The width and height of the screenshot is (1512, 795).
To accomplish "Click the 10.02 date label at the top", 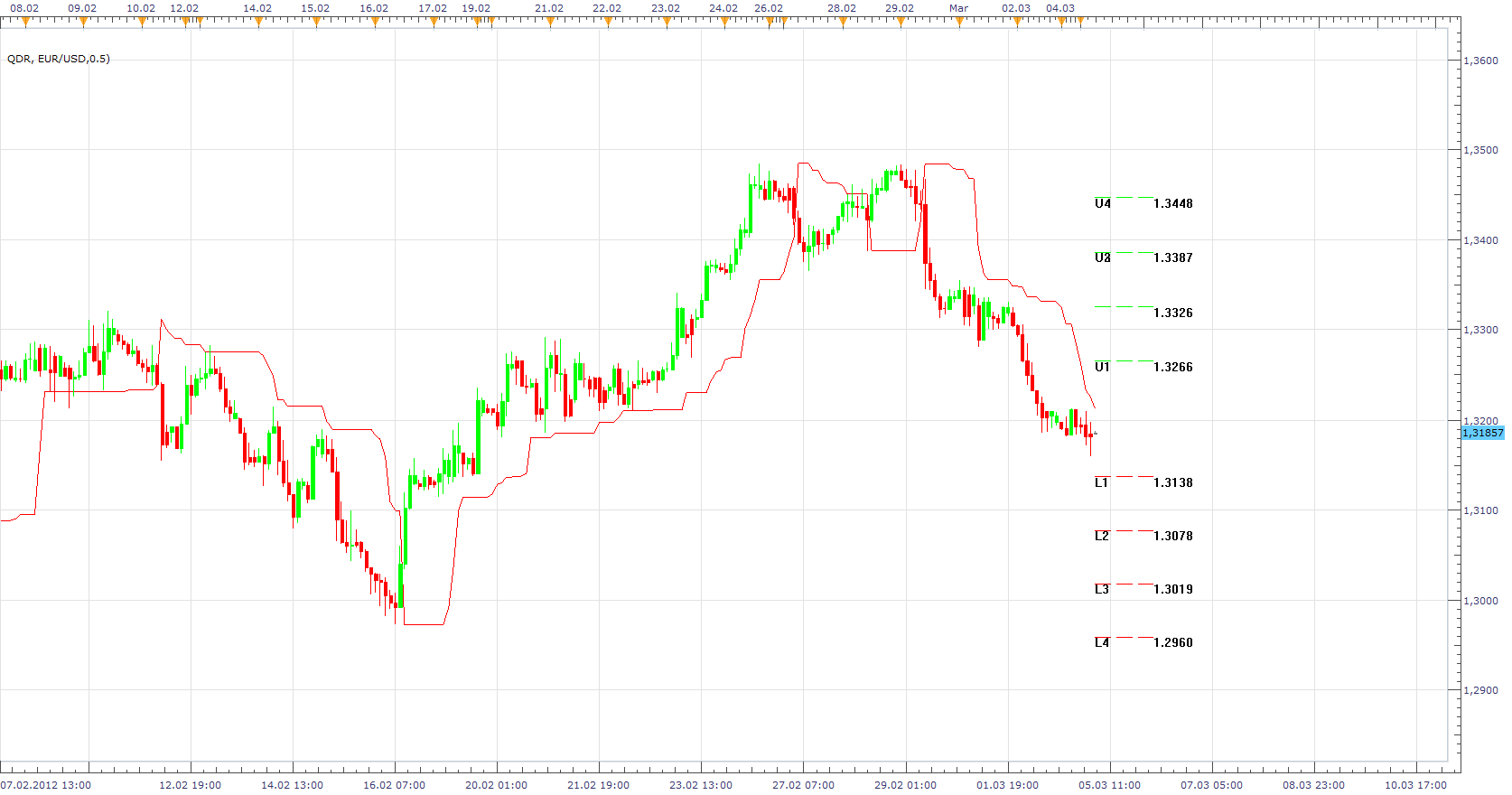I will [x=141, y=8].
